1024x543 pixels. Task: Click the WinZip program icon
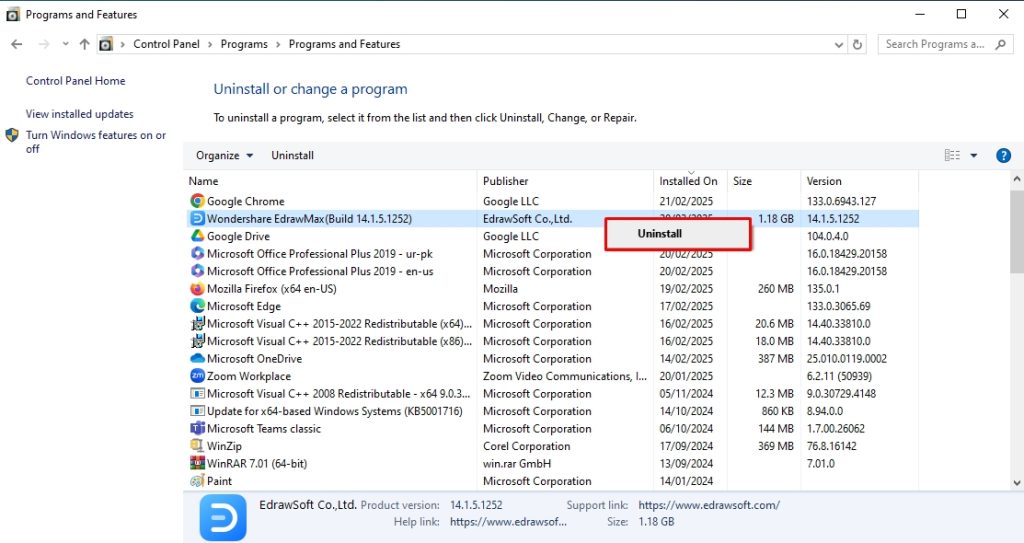pyautogui.click(x=197, y=446)
